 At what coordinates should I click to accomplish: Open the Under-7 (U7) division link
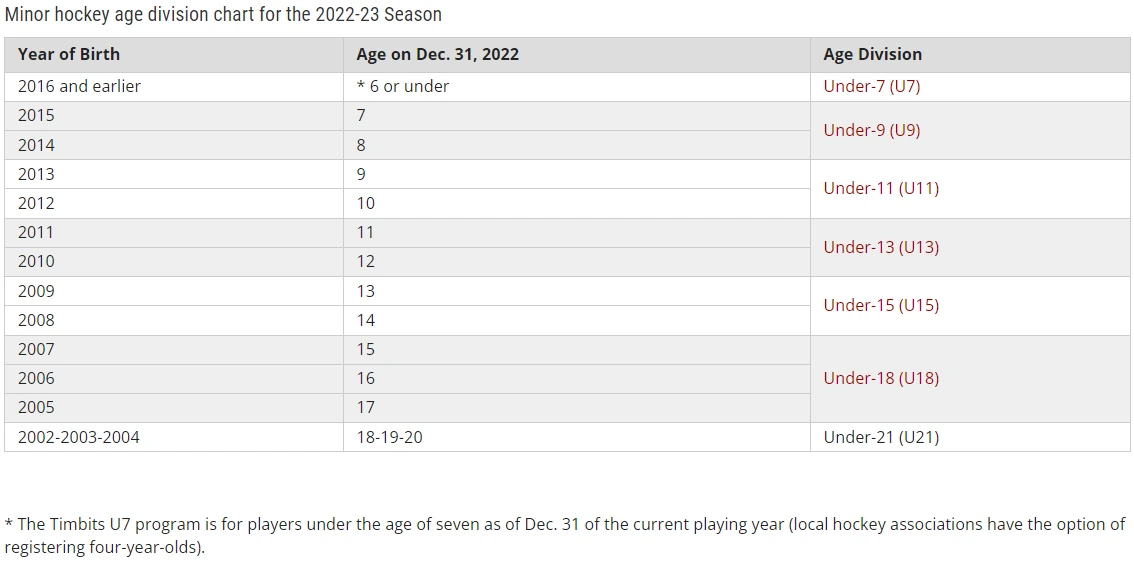point(871,86)
